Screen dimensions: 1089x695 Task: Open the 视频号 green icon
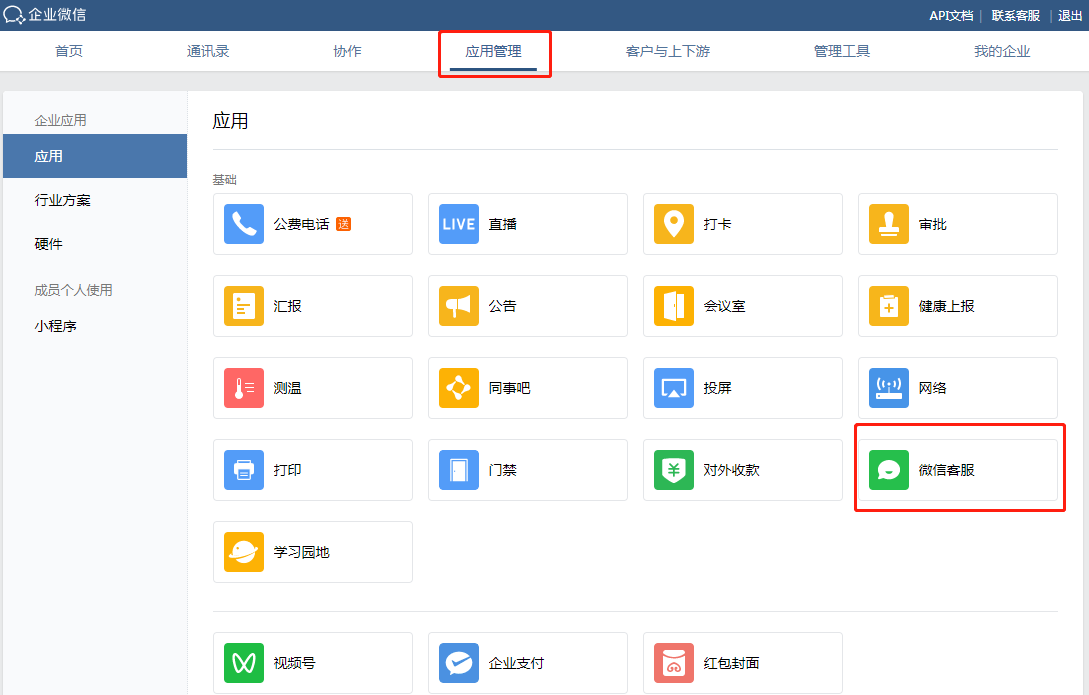pyautogui.click(x=244, y=663)
